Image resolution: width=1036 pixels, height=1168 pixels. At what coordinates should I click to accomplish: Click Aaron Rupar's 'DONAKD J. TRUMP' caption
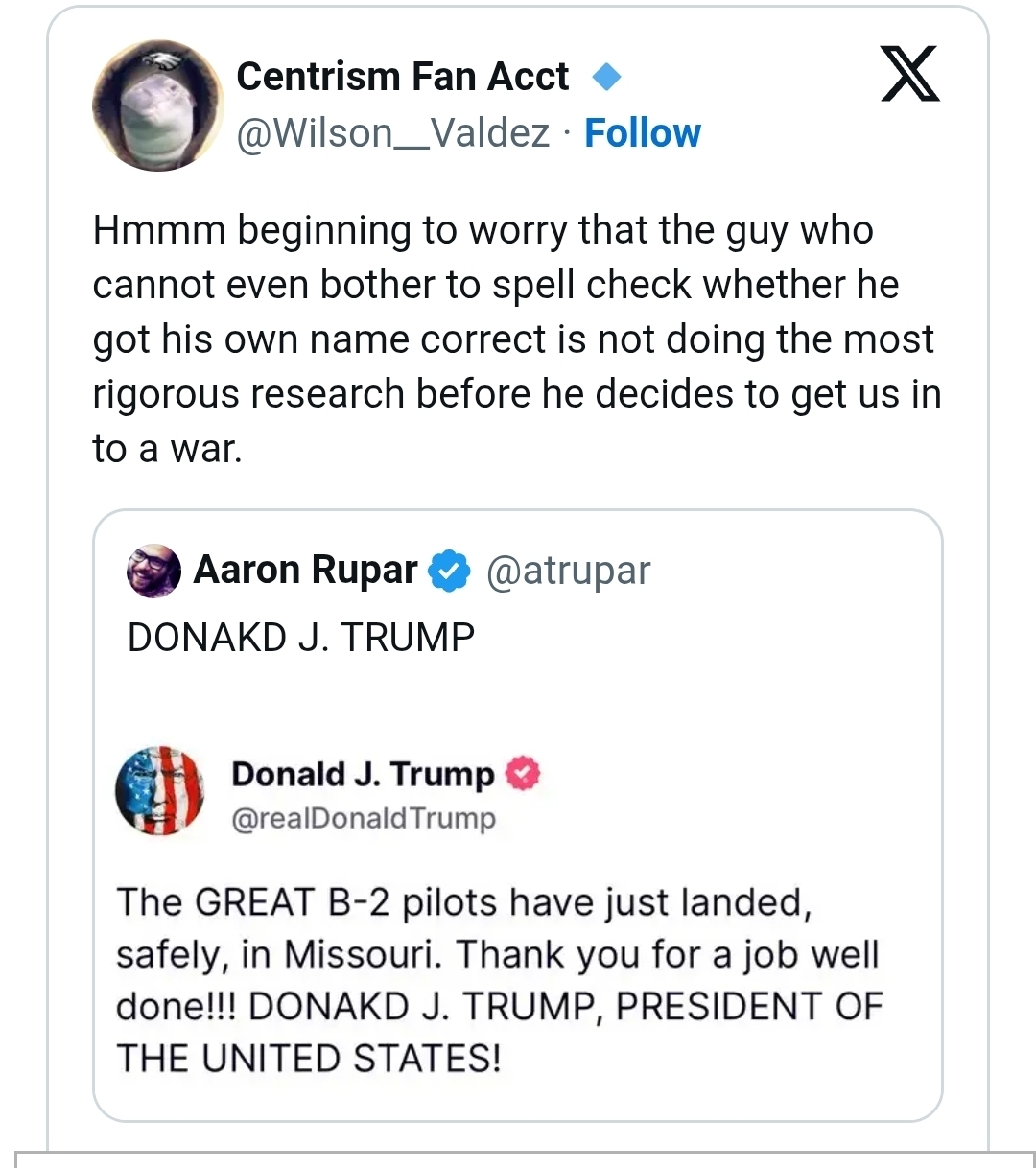300,638
